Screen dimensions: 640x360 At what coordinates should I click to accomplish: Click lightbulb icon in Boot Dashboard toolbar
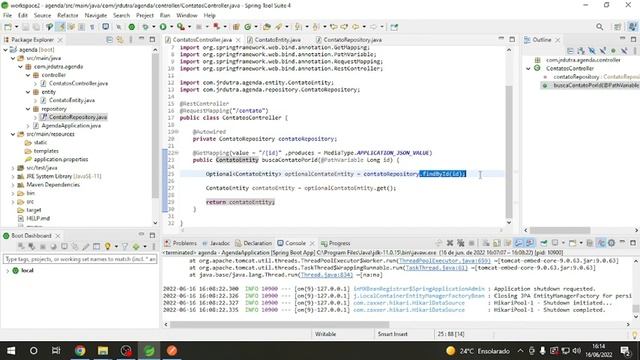(108, 247)
